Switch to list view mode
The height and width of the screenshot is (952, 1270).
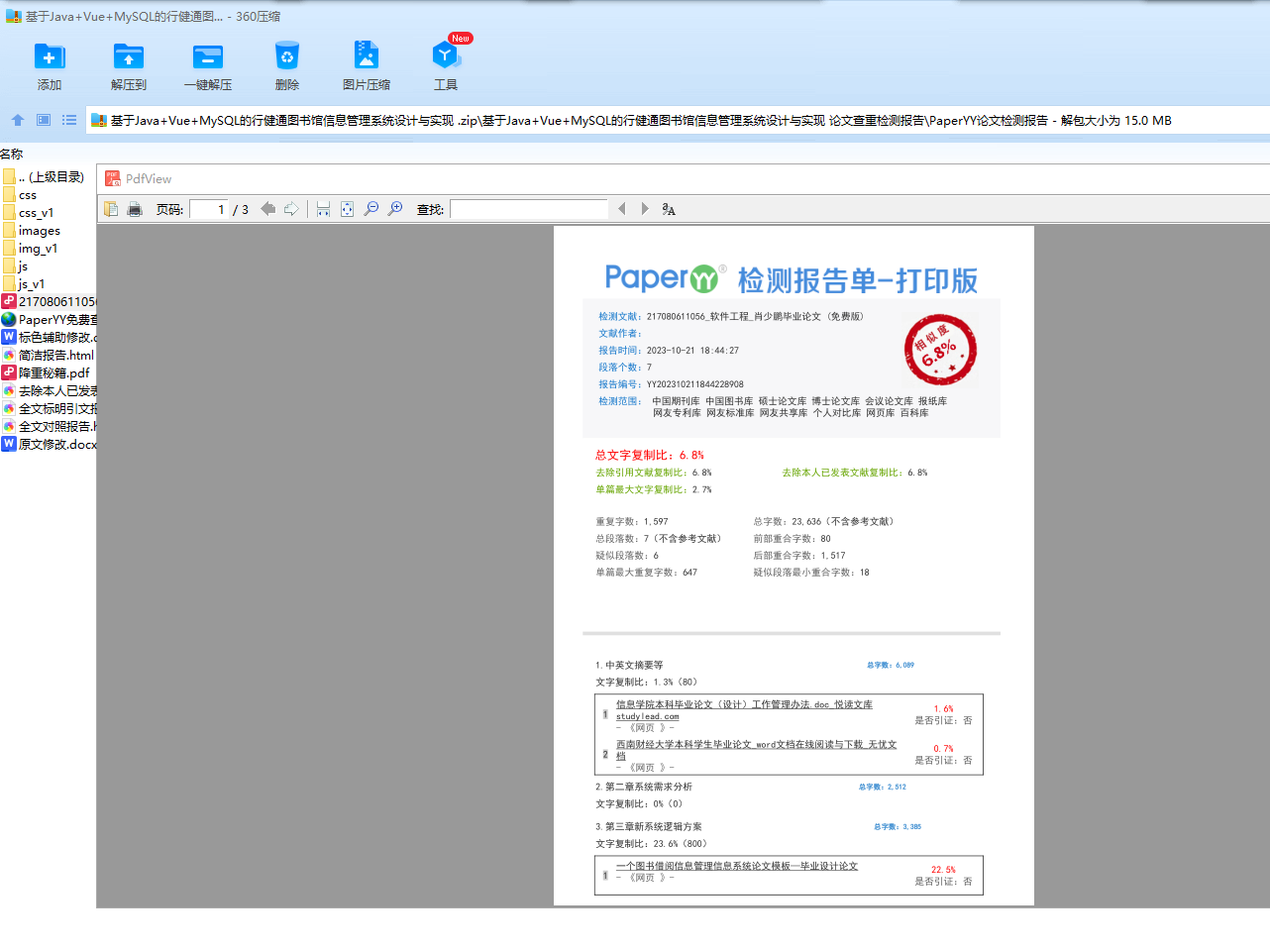click(x=69, y=120)
